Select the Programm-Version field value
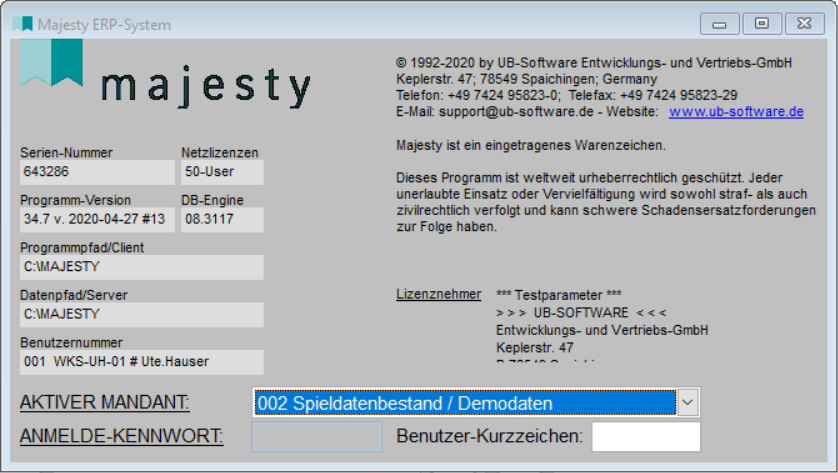The width and height of the screenshot is (838, 473). pos(97,219)
